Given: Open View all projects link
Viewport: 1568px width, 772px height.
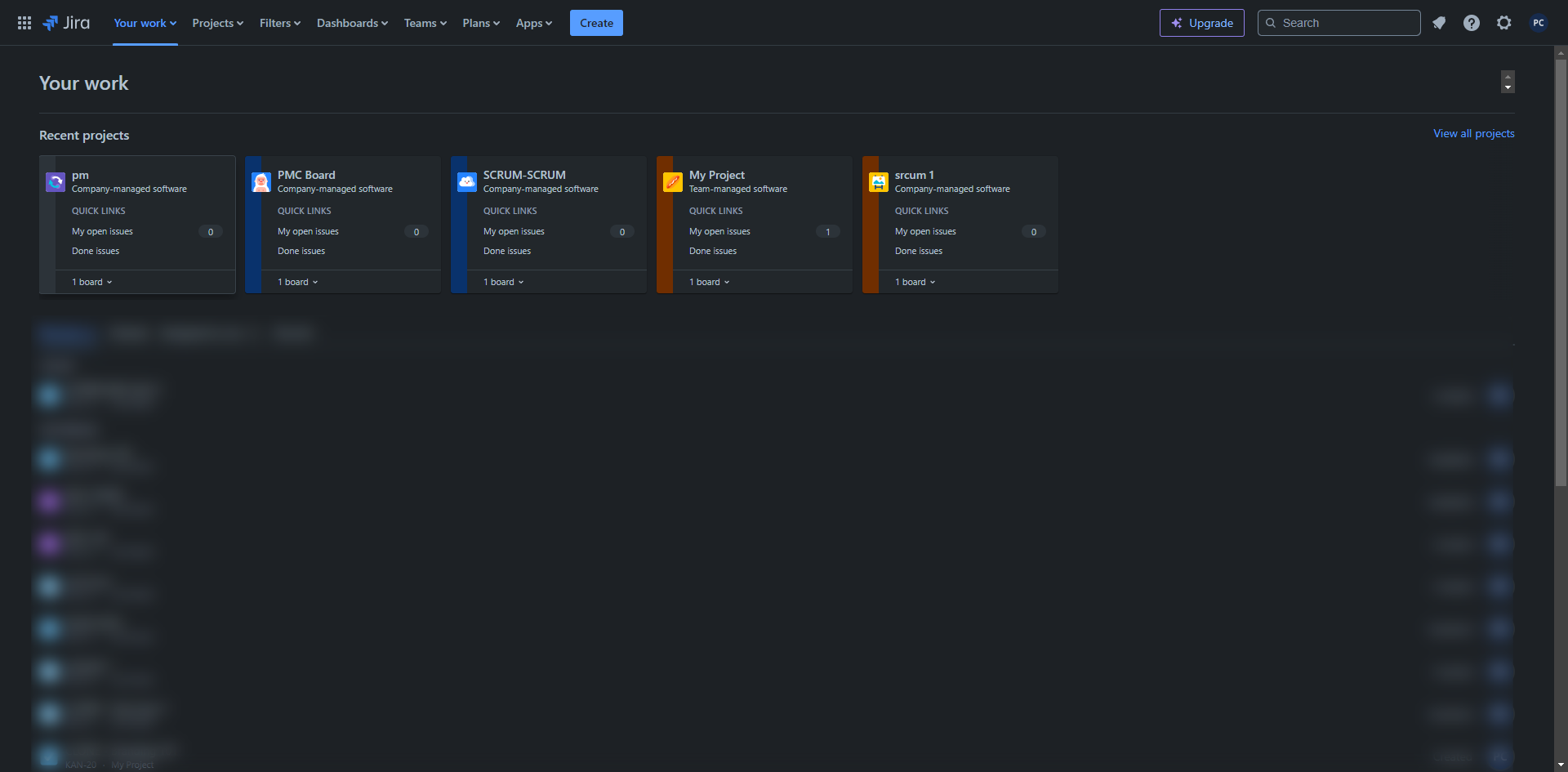Looking at the screenshot, I should (x=1474, y=133).
